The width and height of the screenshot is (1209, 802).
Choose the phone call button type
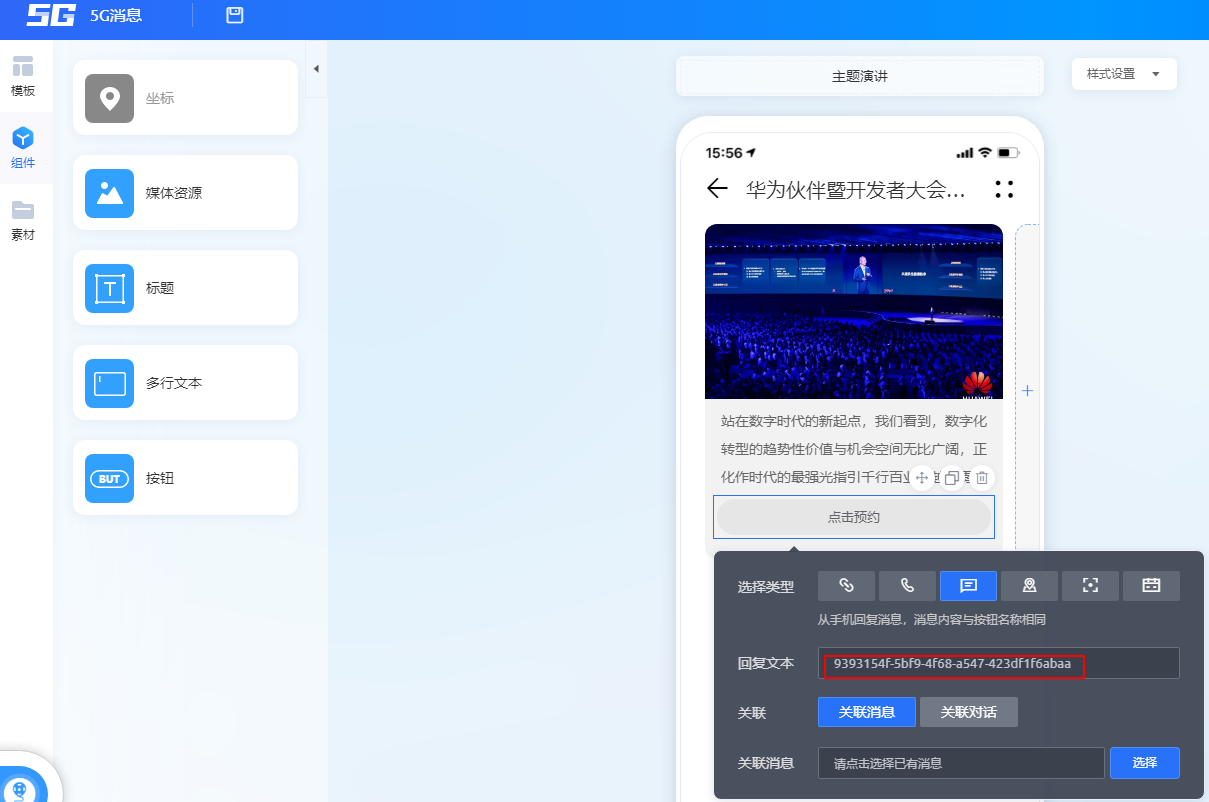[x=907, y=586]
